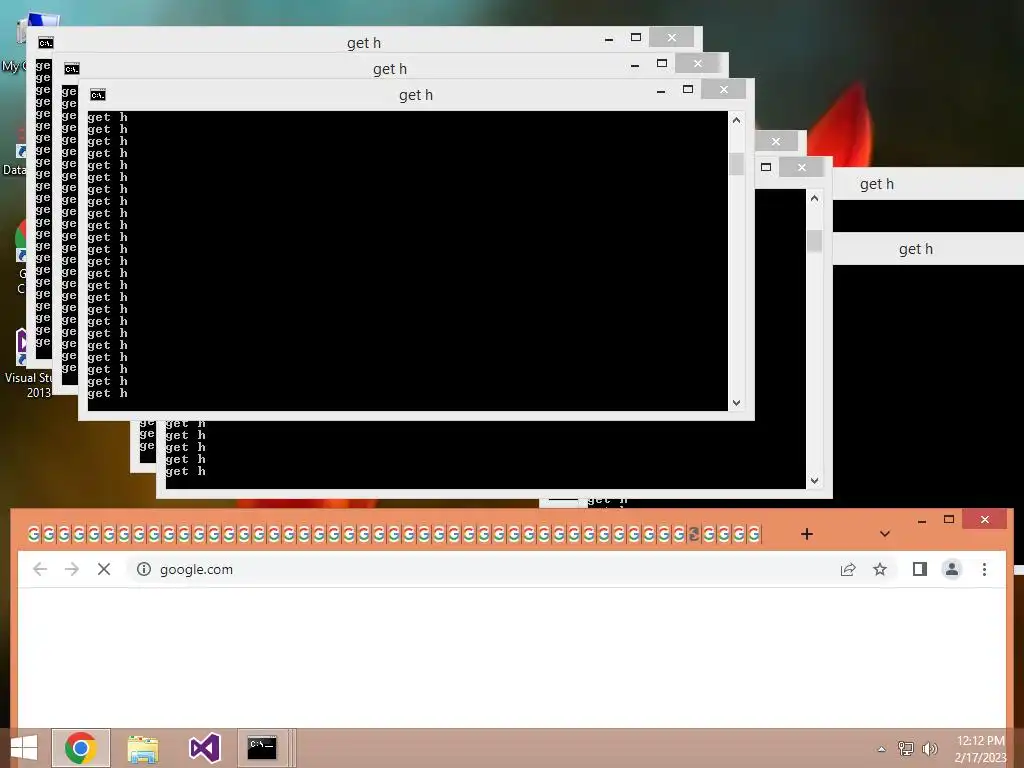View site information for google.com
The image size is (1024, 768).
[x=144, y=569]
